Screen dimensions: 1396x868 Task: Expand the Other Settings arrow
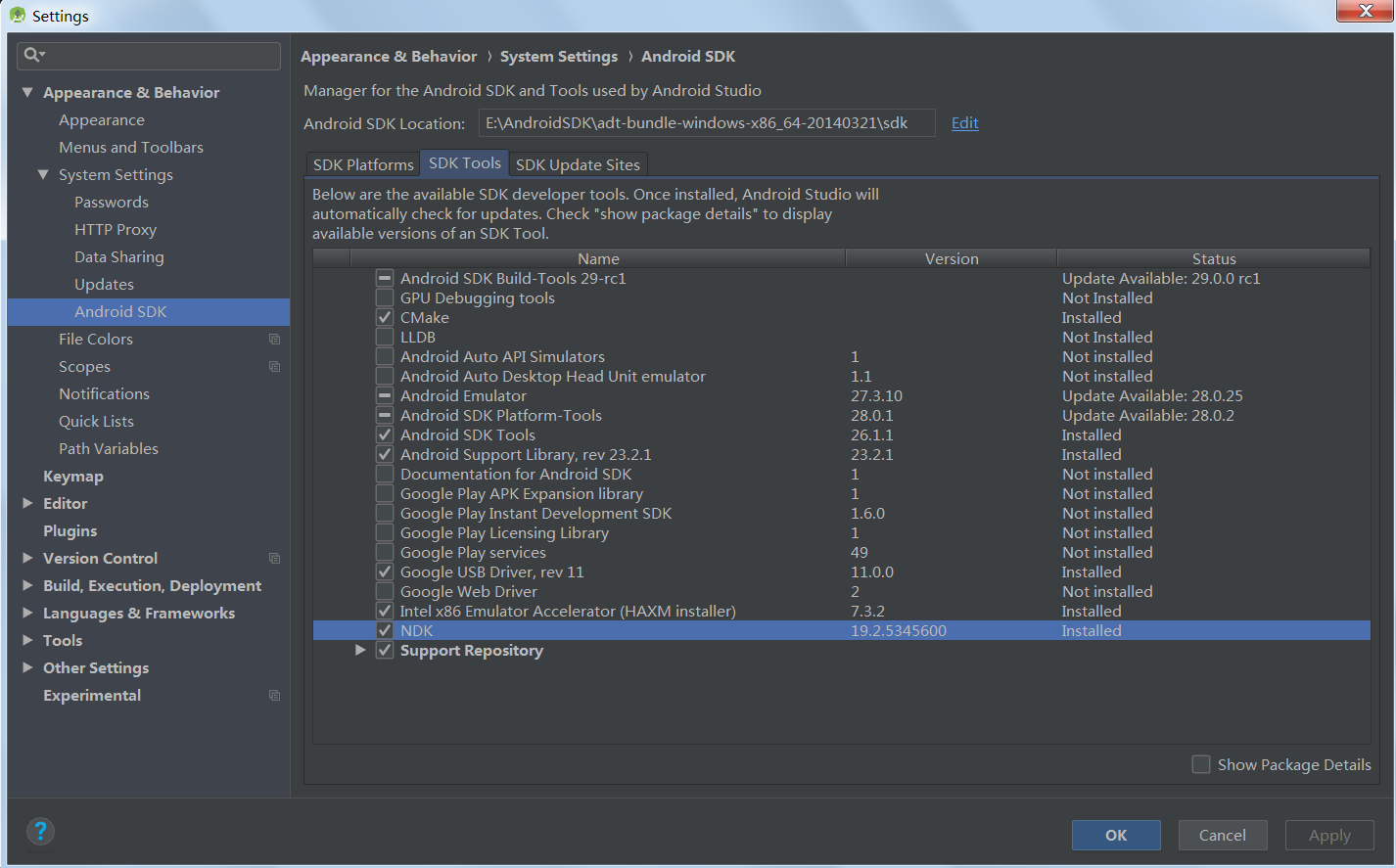click(x=27, y=667)
